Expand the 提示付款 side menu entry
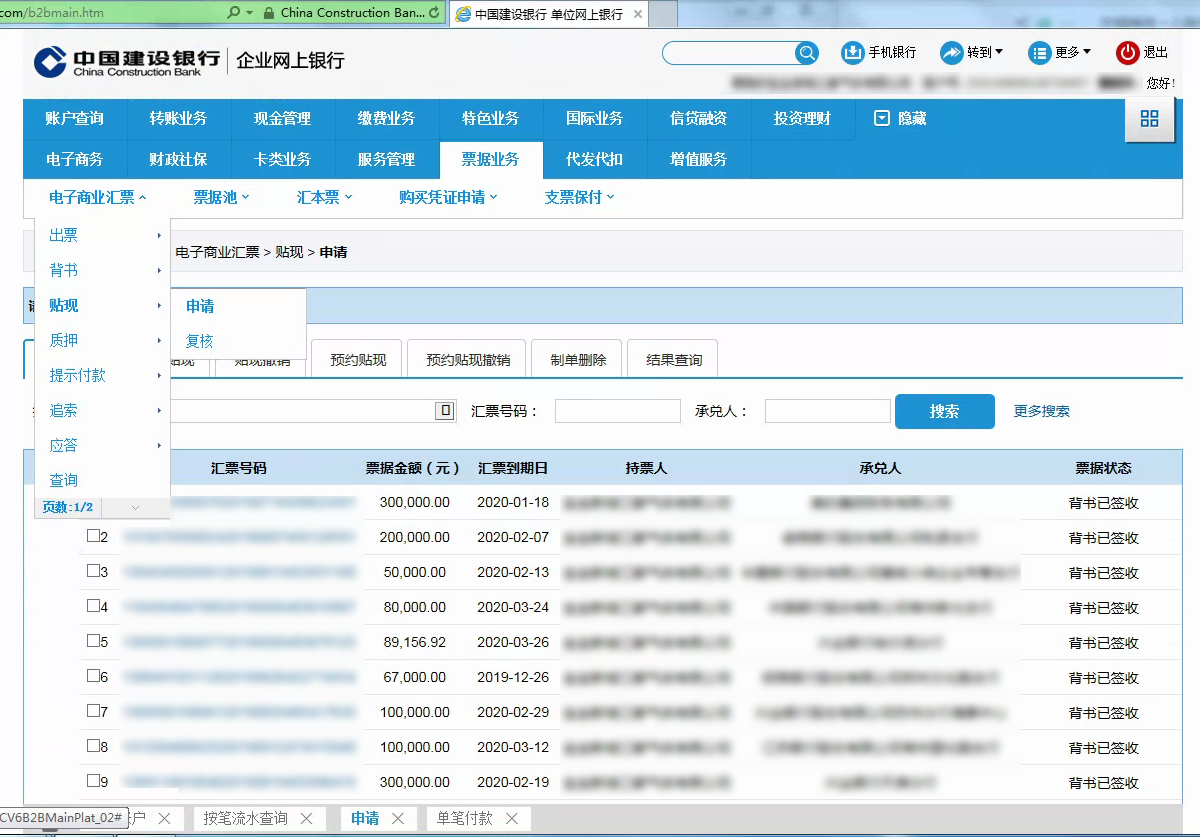Viewport: 1200px width, 837px height. point(103,376)
